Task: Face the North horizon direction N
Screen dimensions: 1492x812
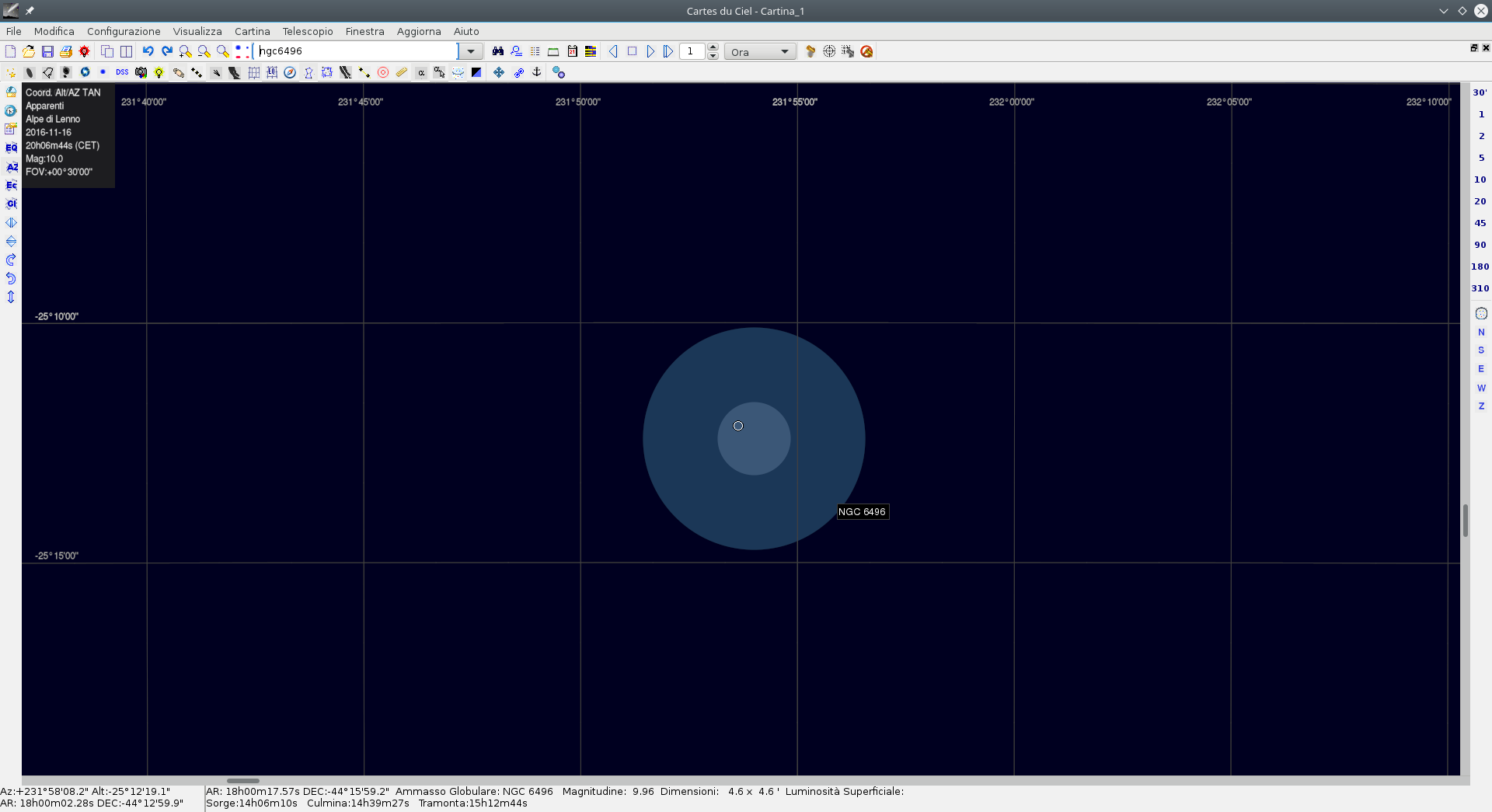Action: pyautogui.click(x=1481, y=332)
